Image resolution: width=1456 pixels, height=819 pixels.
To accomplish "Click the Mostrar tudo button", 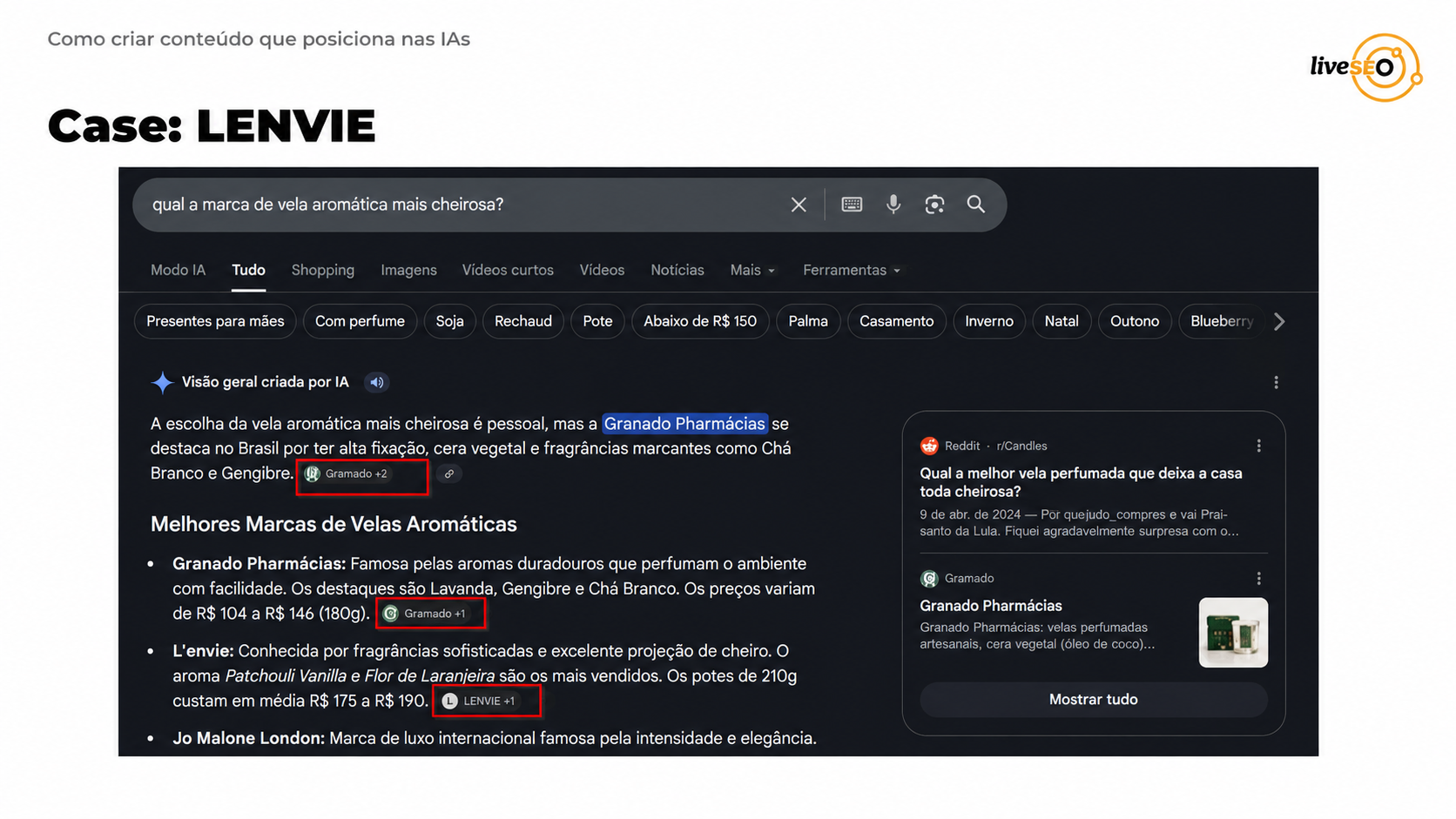I will [1093, 700].
